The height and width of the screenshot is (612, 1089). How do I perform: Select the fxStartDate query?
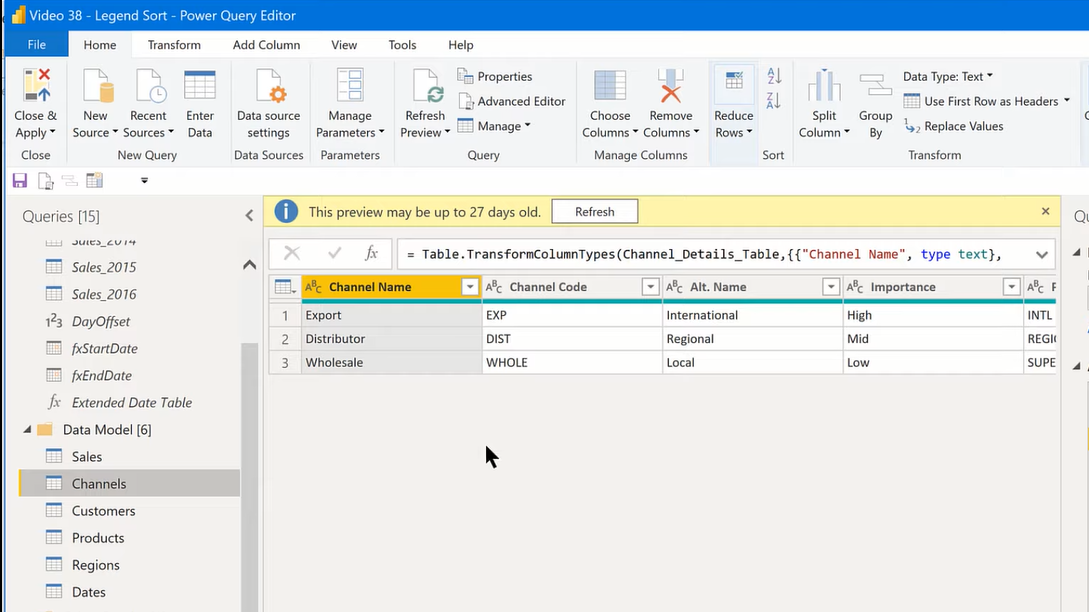129,348
